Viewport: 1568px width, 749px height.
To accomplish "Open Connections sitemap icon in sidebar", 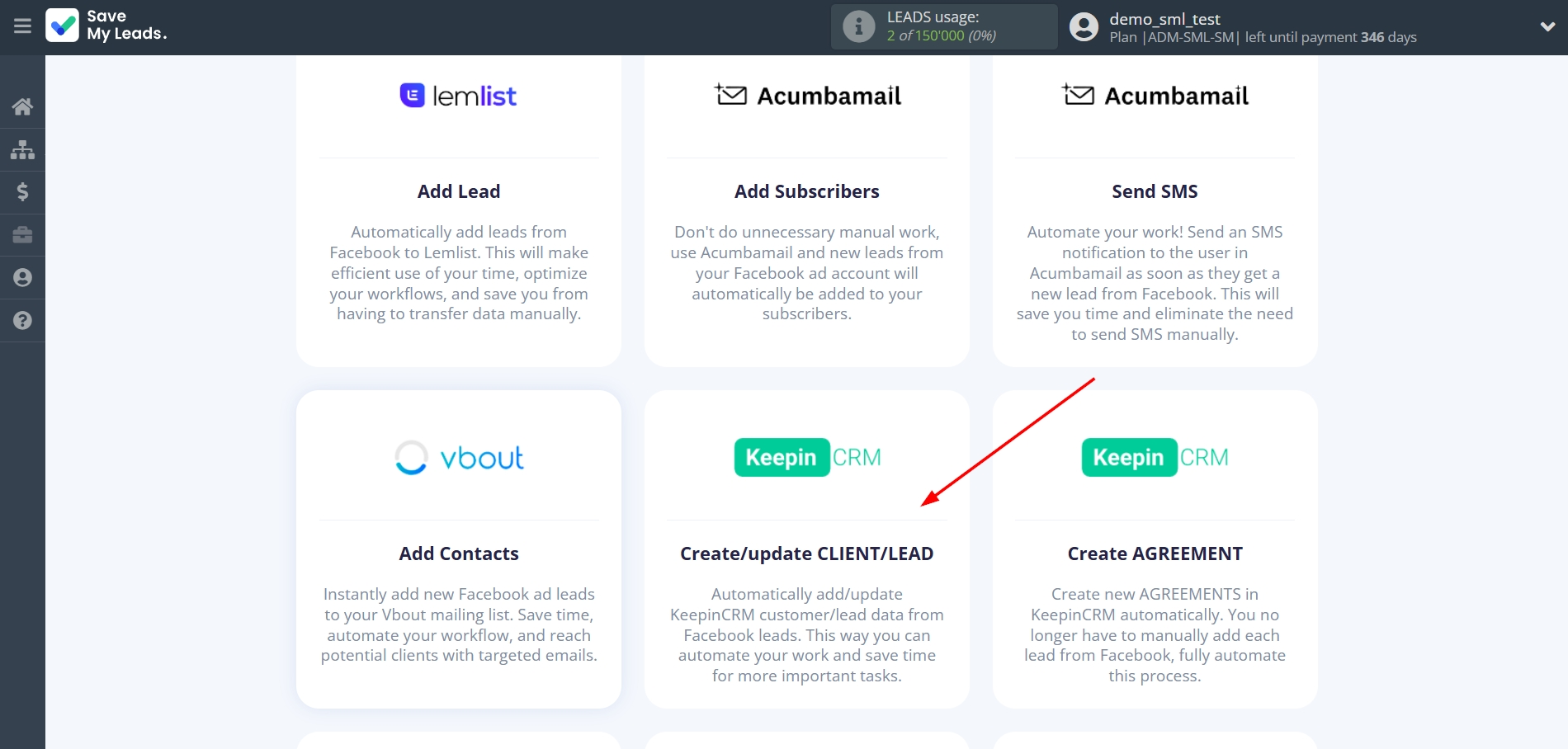I will point(22,149).
